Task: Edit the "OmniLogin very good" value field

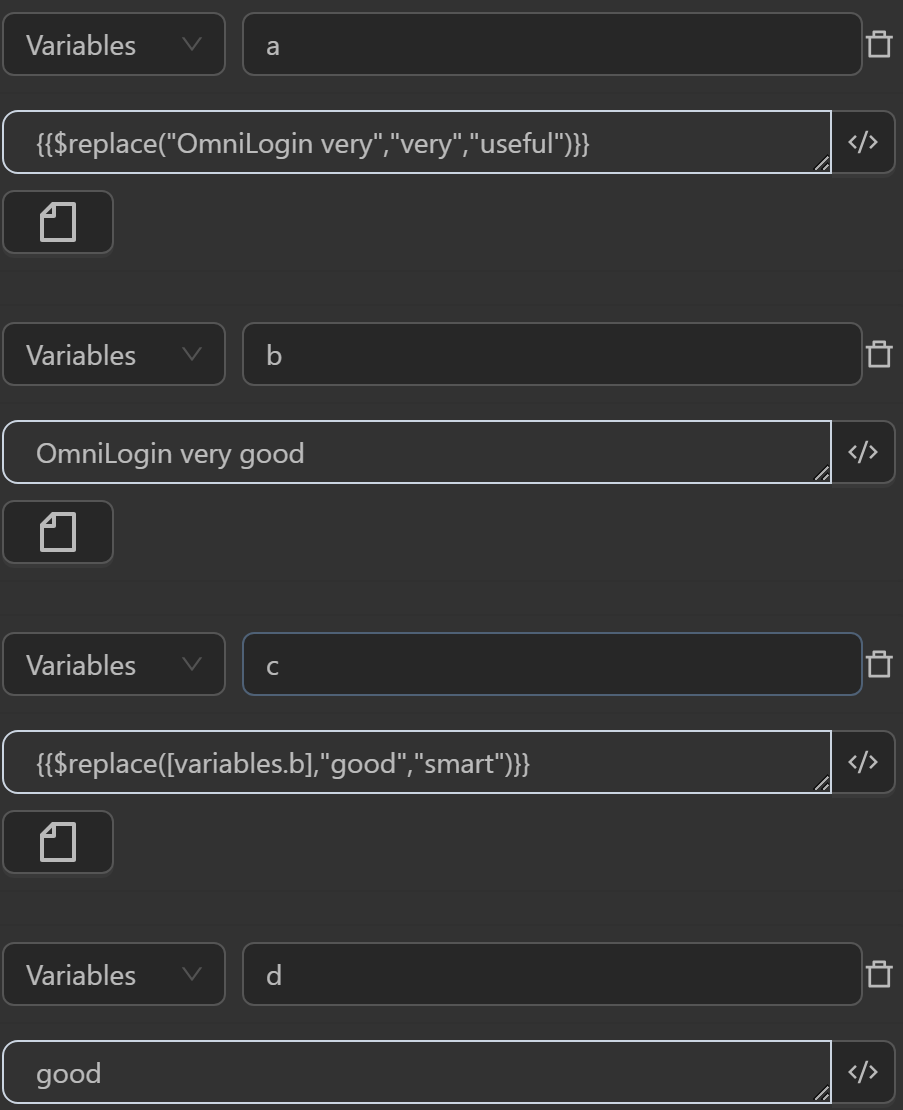Action: point(416,453)
